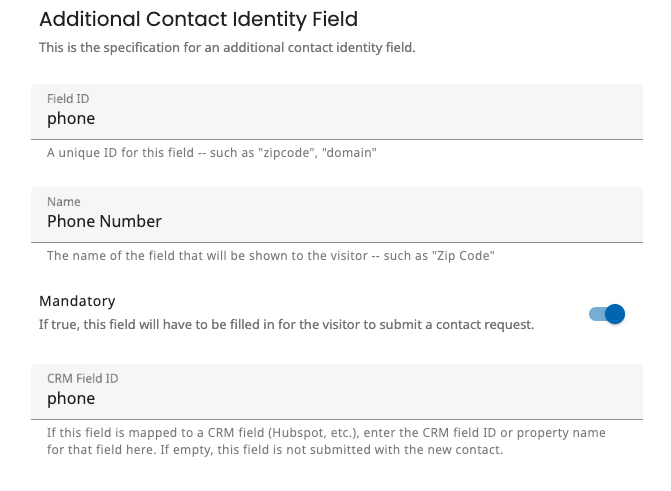Click the 'Field ID' floating label
The image size is (671, 491).
(68, 98)
